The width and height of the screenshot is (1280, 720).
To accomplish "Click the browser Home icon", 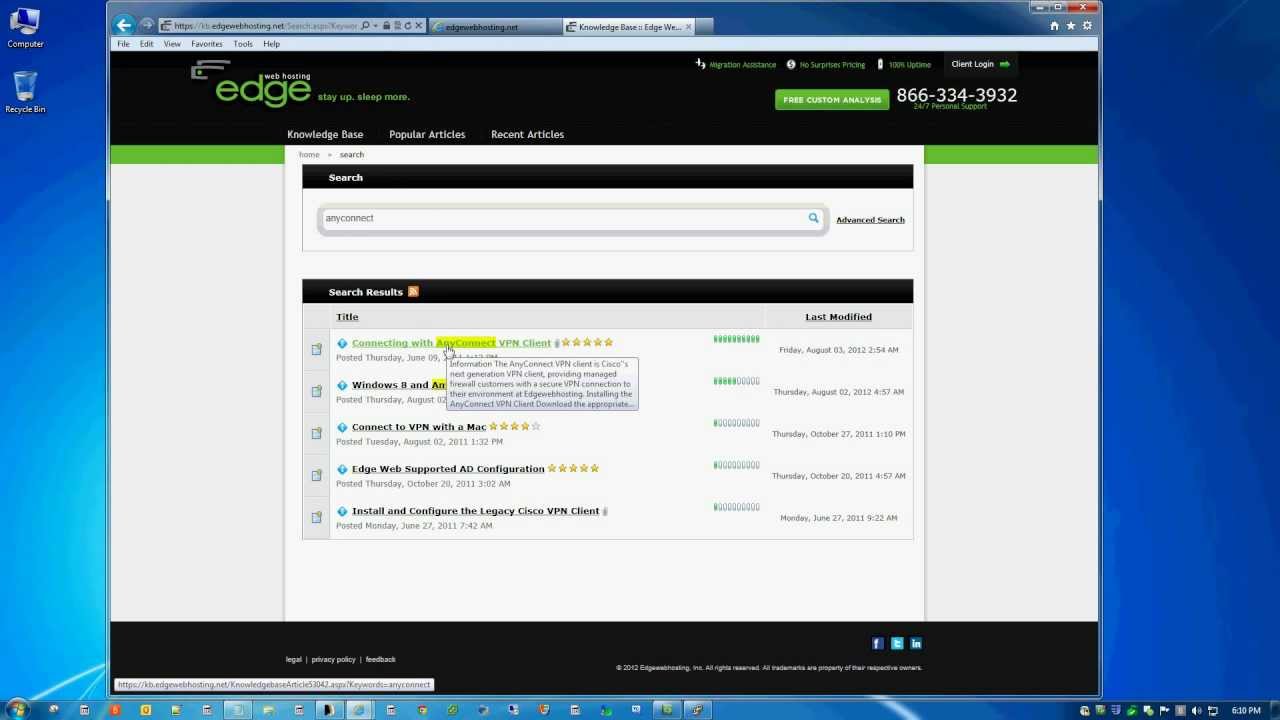I will point(1054,26).
